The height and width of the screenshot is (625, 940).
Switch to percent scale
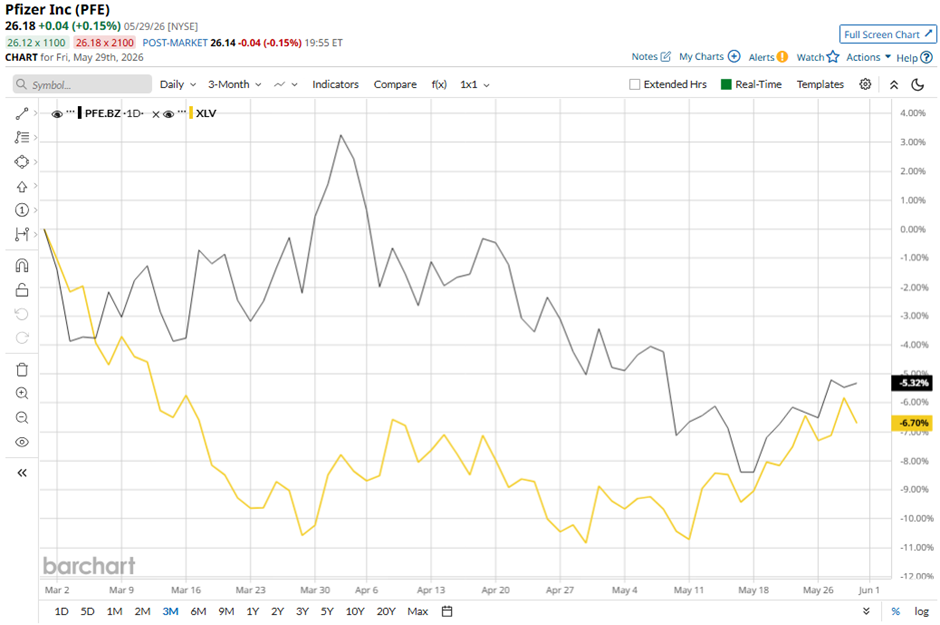[x=895, y=611]
